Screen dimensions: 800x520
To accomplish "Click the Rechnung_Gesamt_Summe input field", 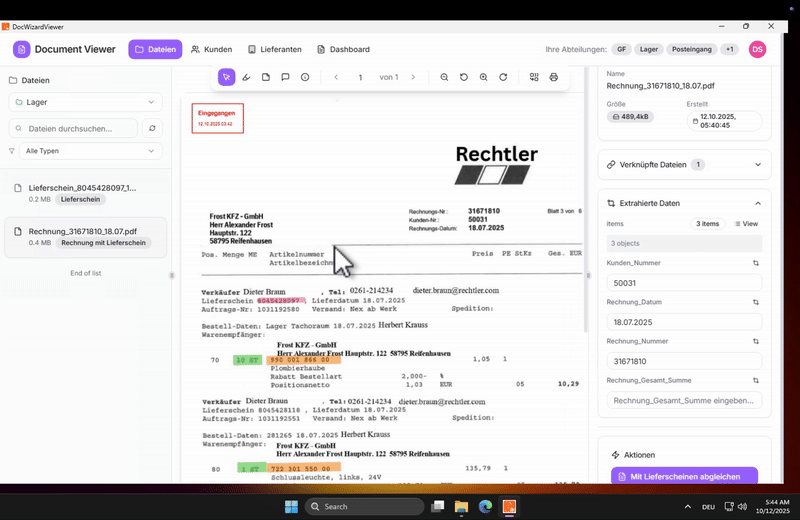I will coord(684,400).
